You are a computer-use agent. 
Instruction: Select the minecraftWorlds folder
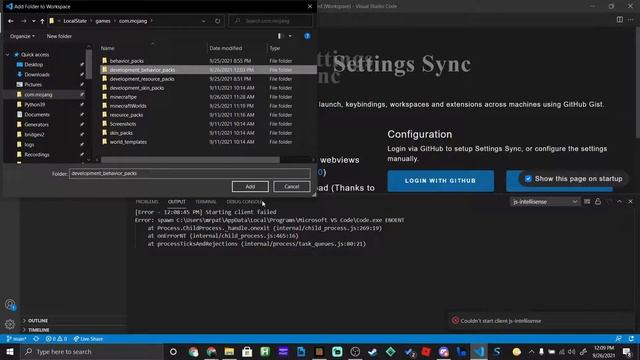[x=128, y=106]
